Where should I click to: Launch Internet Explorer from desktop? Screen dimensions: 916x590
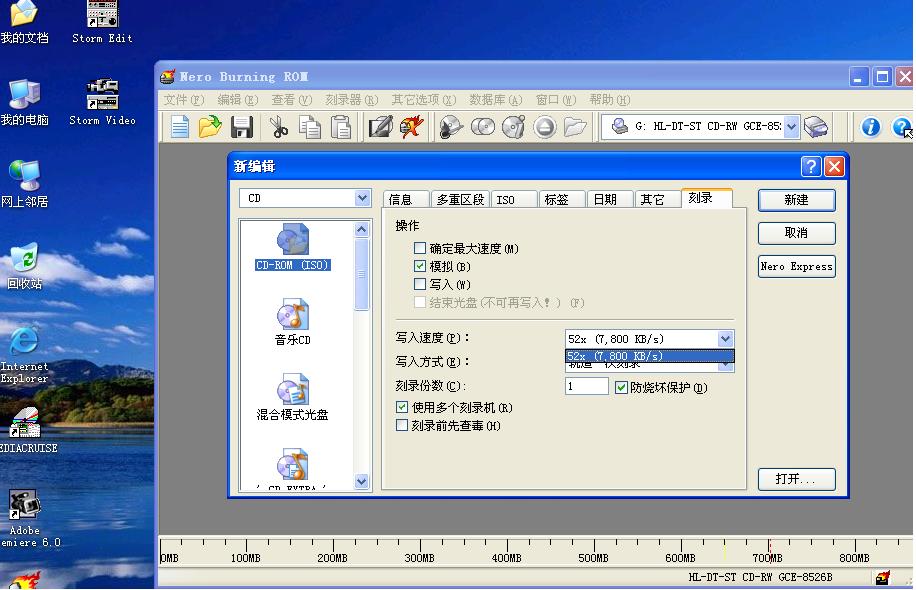pos(25,355)
